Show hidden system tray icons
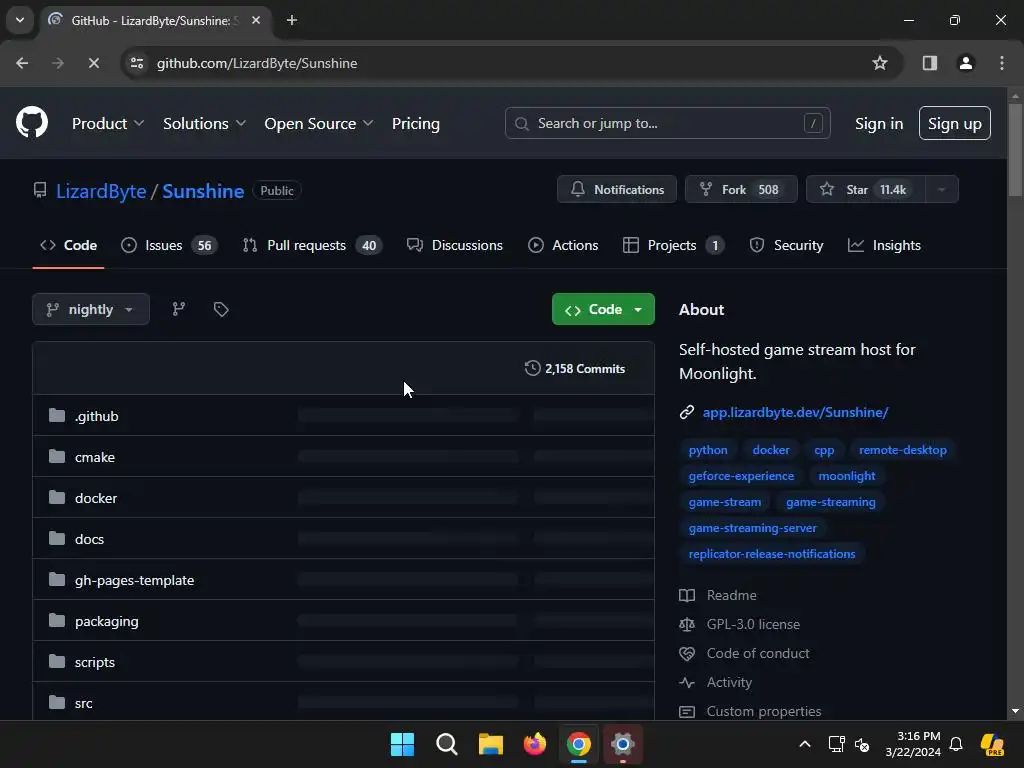The height and width of the screenshot is (768, 1024). pos(805,744)
